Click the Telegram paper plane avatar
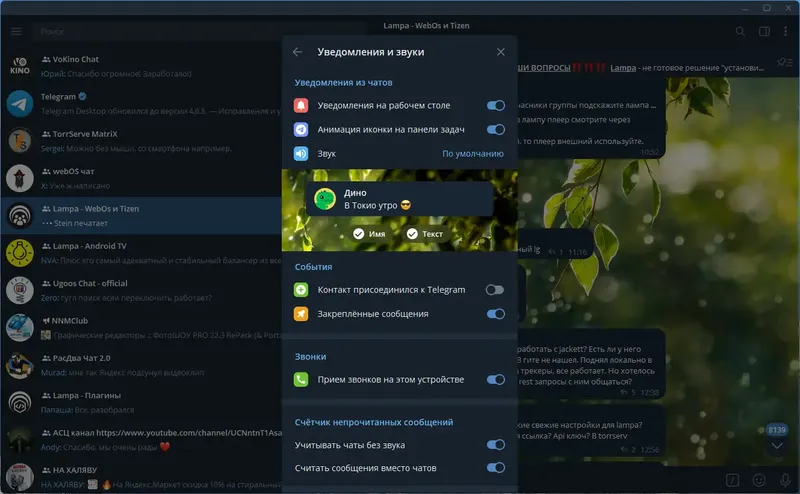The width and height of the screenshot is (800, 494). (19, 104)
